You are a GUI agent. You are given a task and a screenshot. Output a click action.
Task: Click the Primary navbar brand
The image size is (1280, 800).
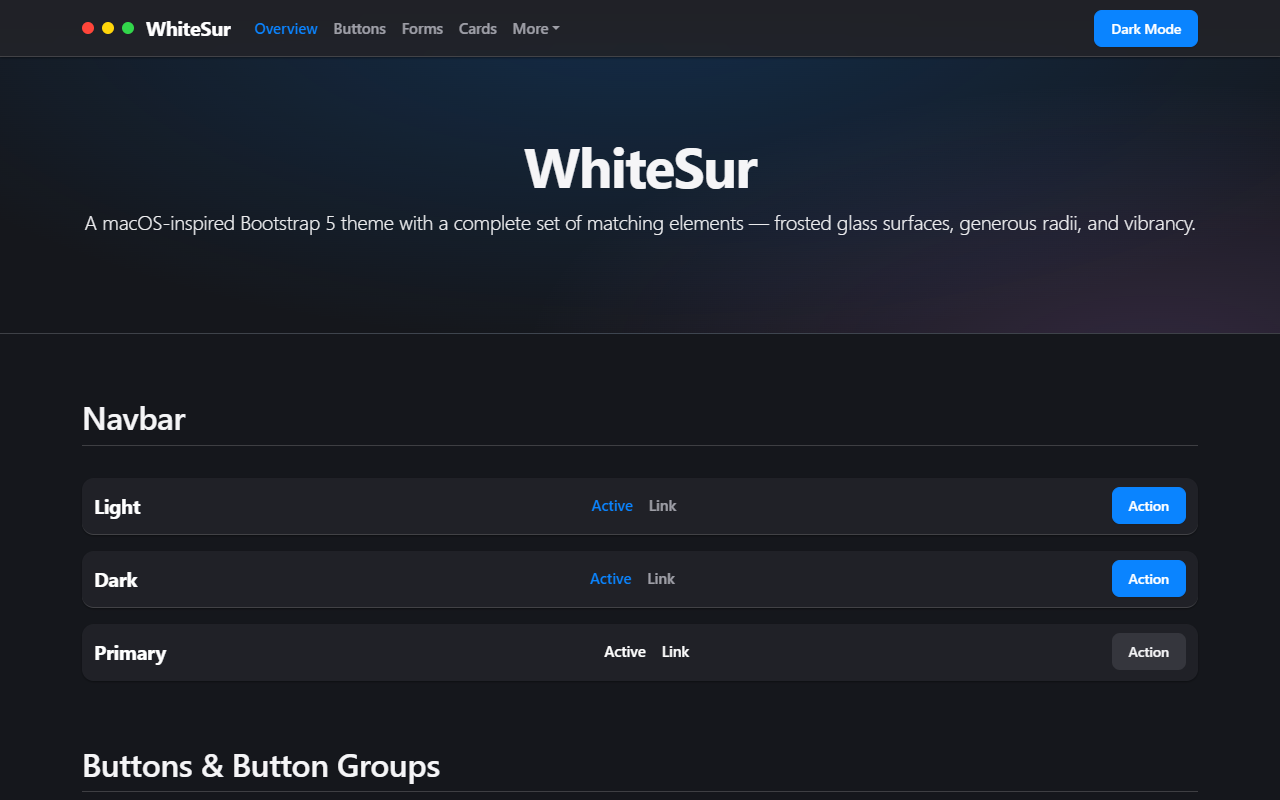pyautogui.click(x=130, y=653)
